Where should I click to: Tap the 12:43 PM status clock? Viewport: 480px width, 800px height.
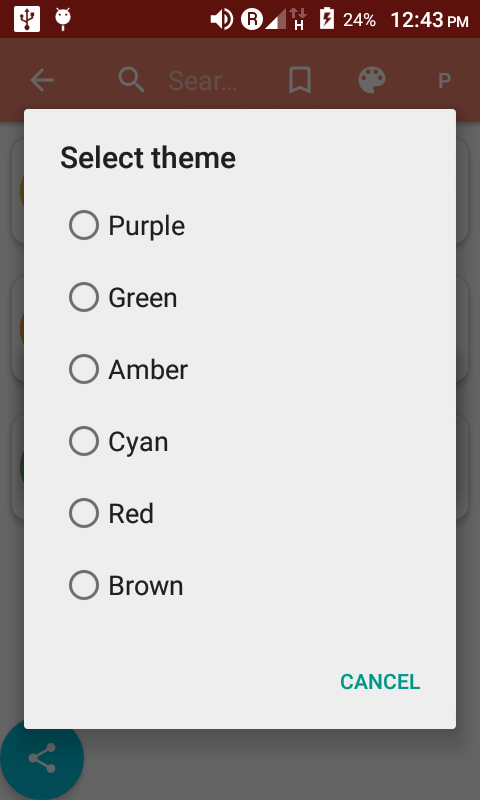coord(430,20)
